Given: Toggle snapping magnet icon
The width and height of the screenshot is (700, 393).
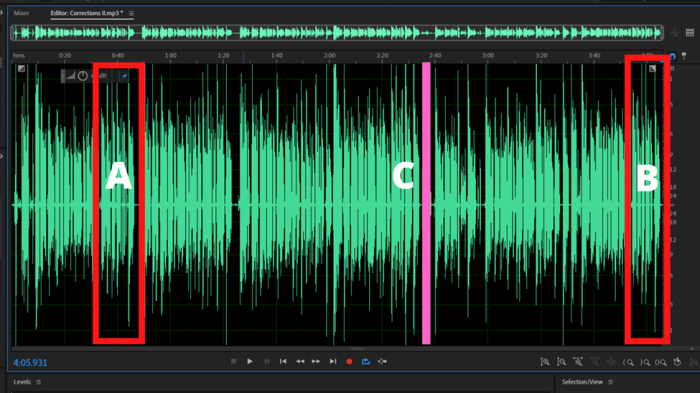Looking at the screenshot, I should click(x=672, y=56).
